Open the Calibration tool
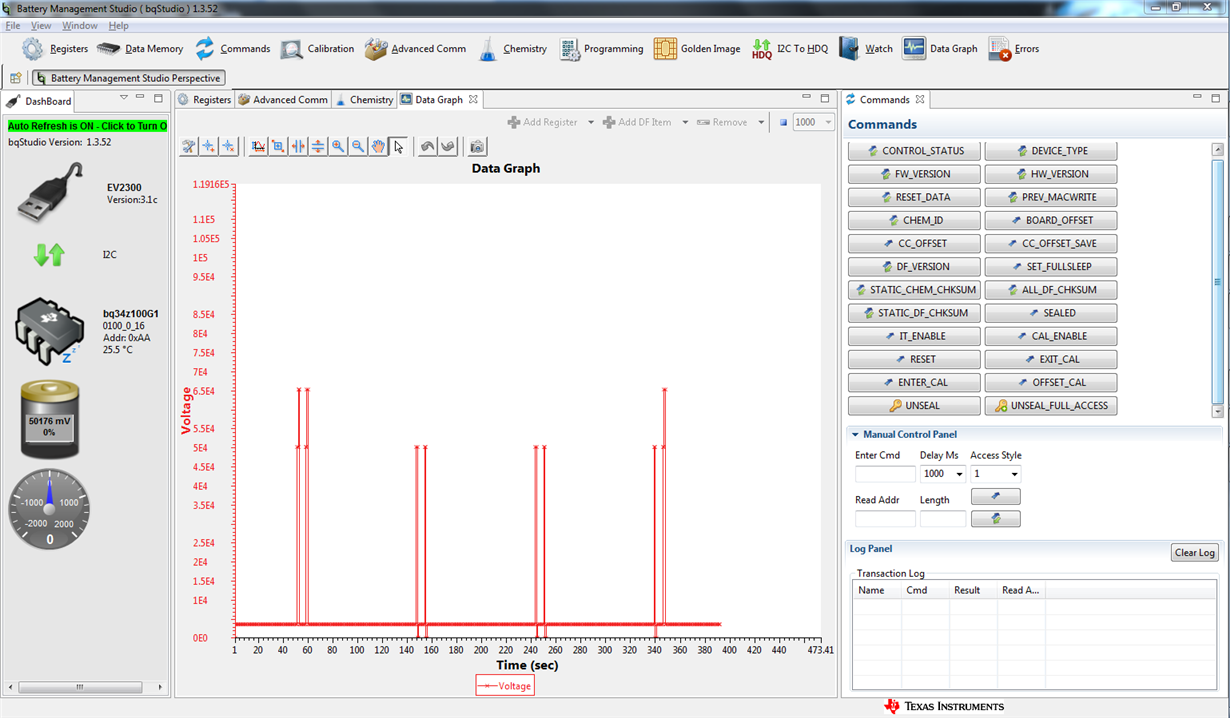This screenshot has height=718, width=1230. pyautogui.click(x=317, y=48)
